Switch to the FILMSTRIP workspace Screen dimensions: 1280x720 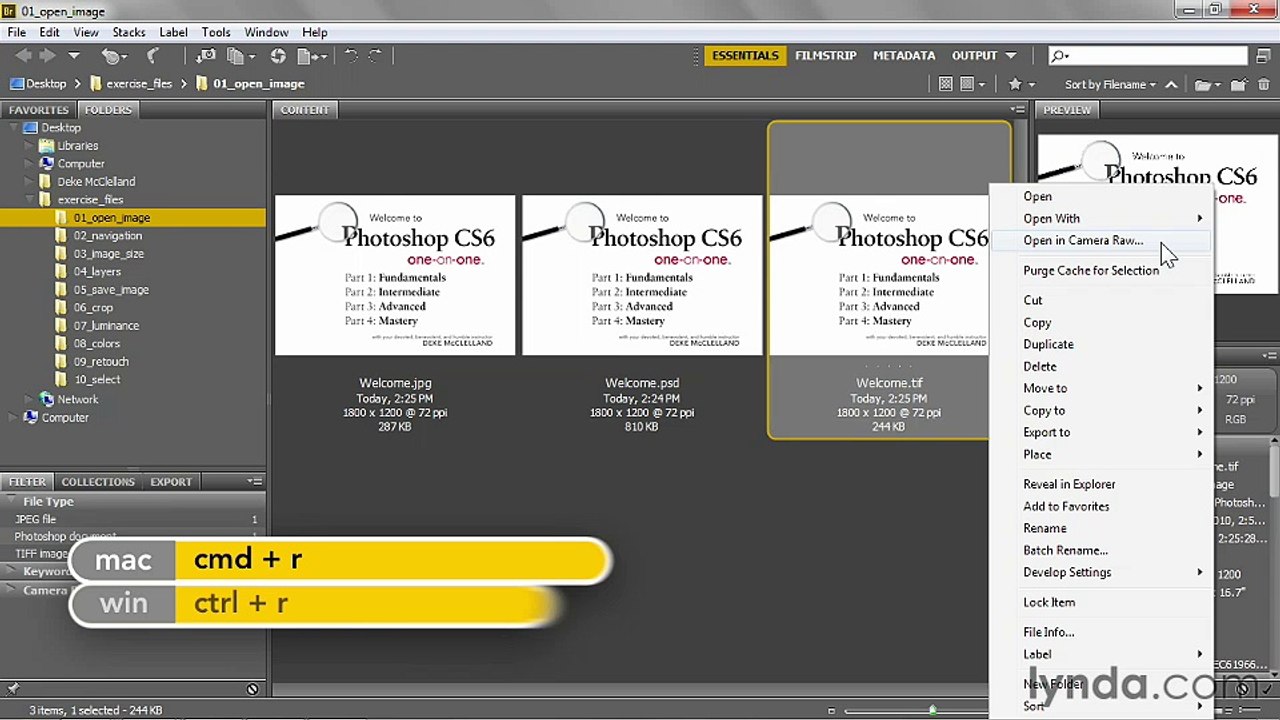[x=825, y=56]
